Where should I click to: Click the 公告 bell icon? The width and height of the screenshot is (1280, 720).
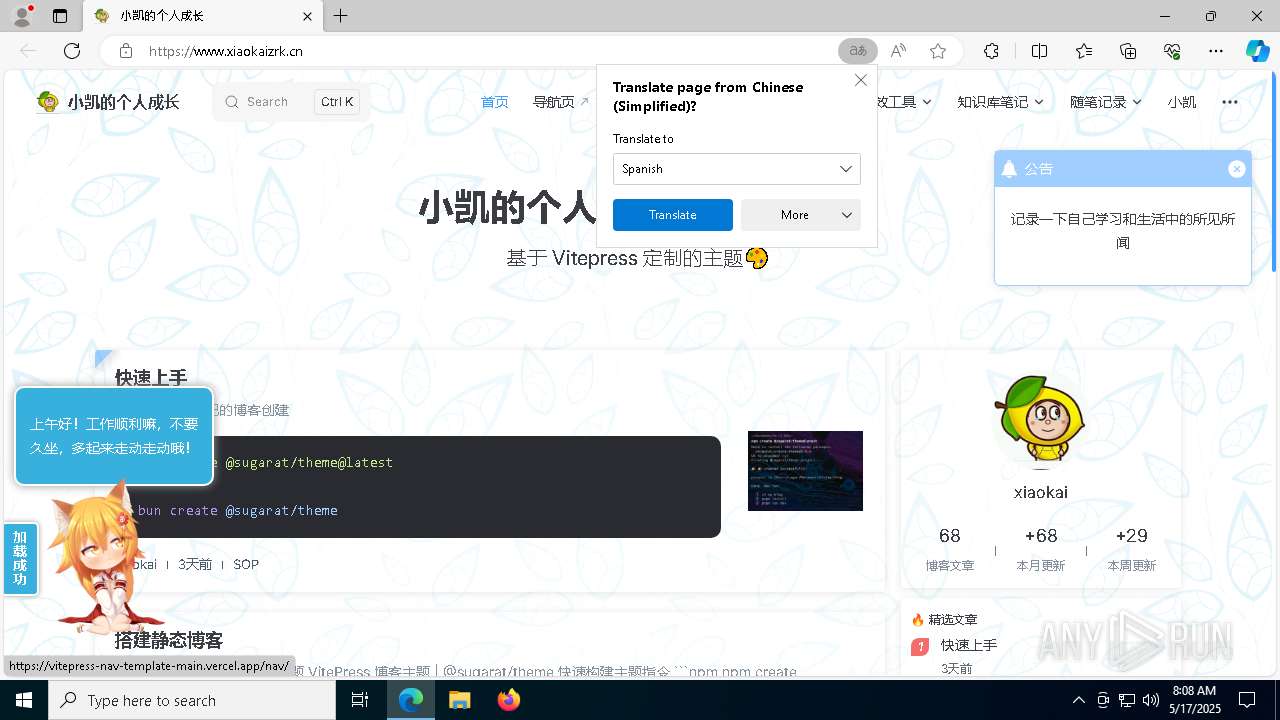tap(1009, 169)
